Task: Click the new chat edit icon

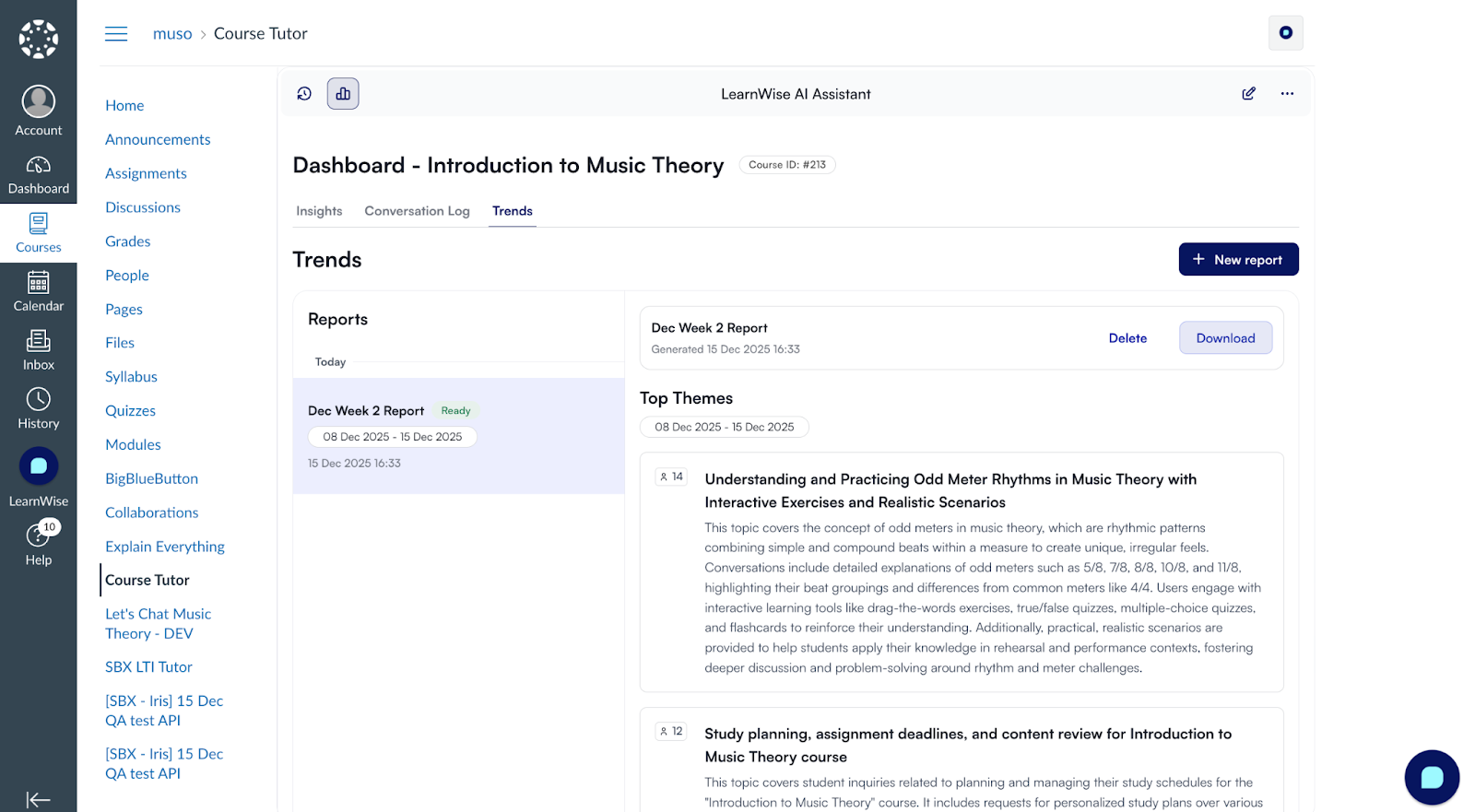Action: tap(1248, 94)
